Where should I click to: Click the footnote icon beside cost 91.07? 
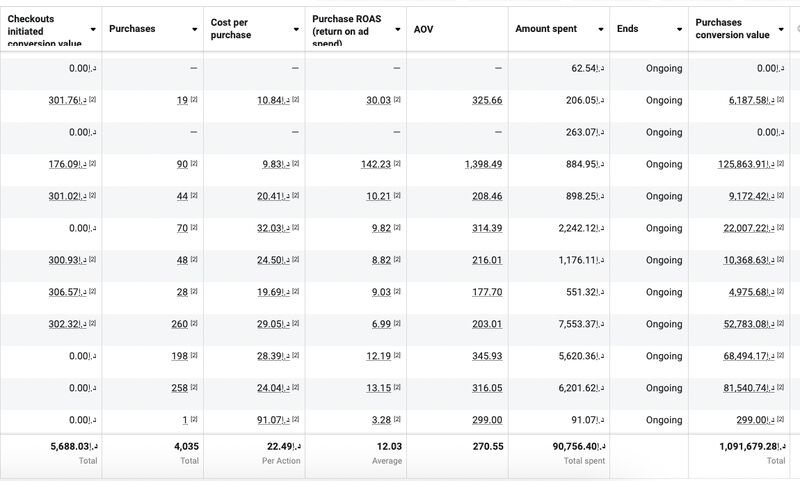point(296,420)
